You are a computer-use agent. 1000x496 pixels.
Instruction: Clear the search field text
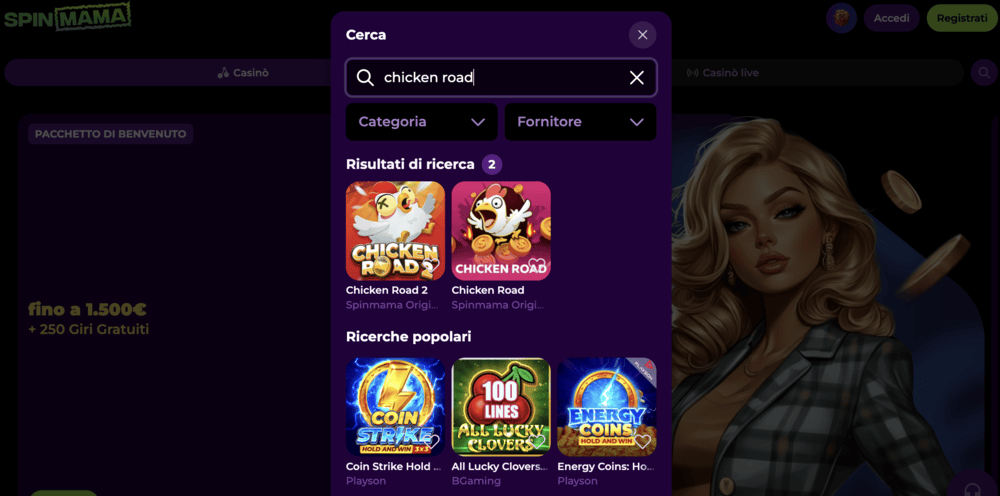636,78
